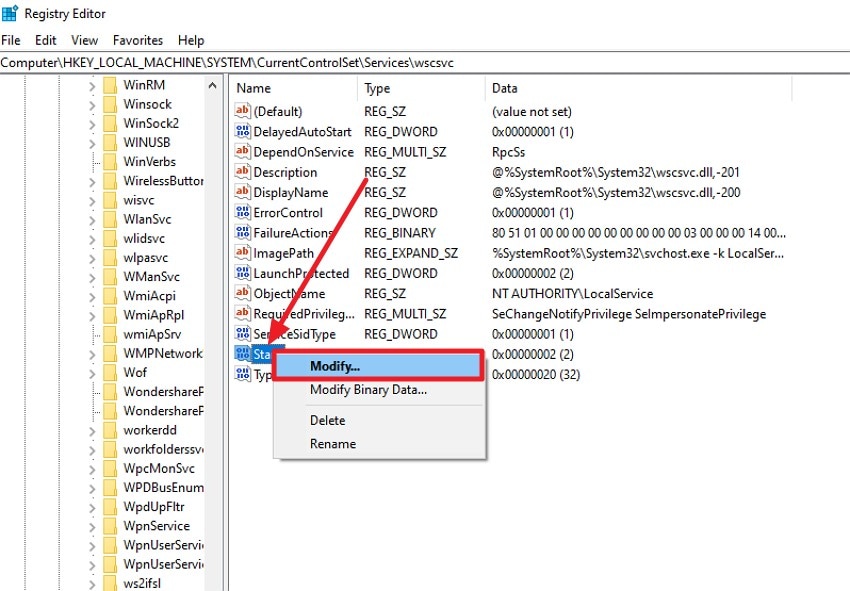Expand the workerdd tree node
850x591 pixels.
point(92,431)
